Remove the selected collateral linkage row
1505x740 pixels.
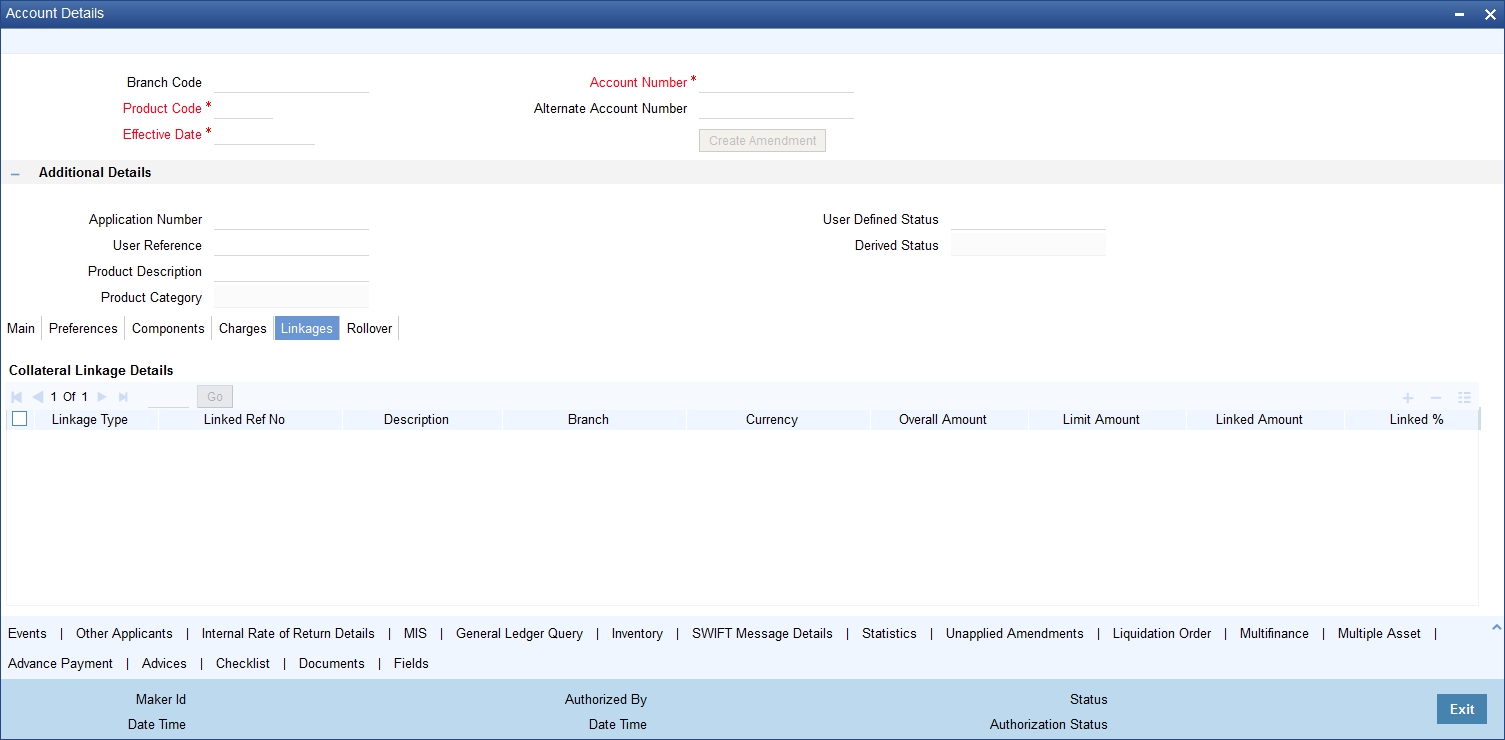[1435, 398]
